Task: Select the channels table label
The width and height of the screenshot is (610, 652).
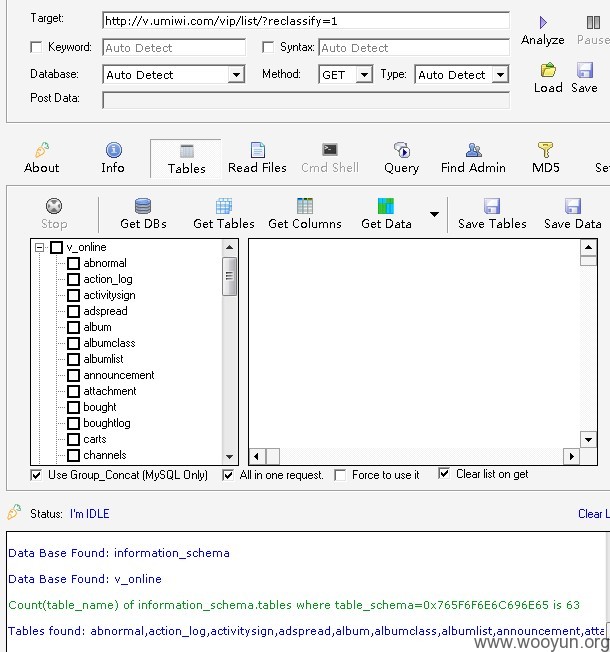Action: [x=105, y=455]
